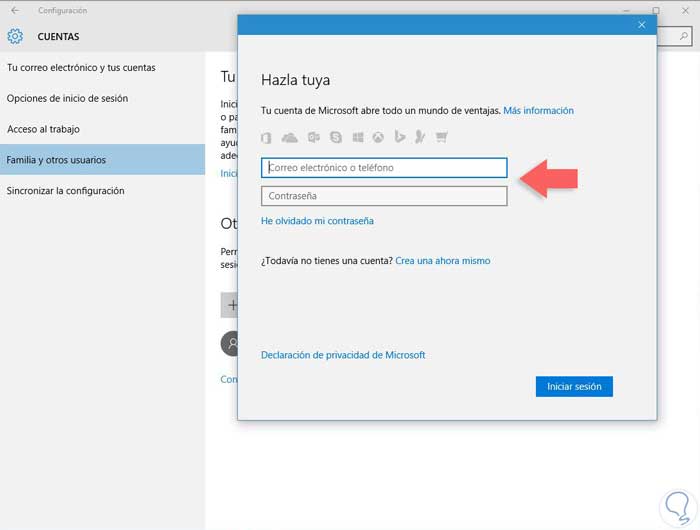700x530 pixels.
Task: Click the back arrow in Configuración
Action: (15, 10)
